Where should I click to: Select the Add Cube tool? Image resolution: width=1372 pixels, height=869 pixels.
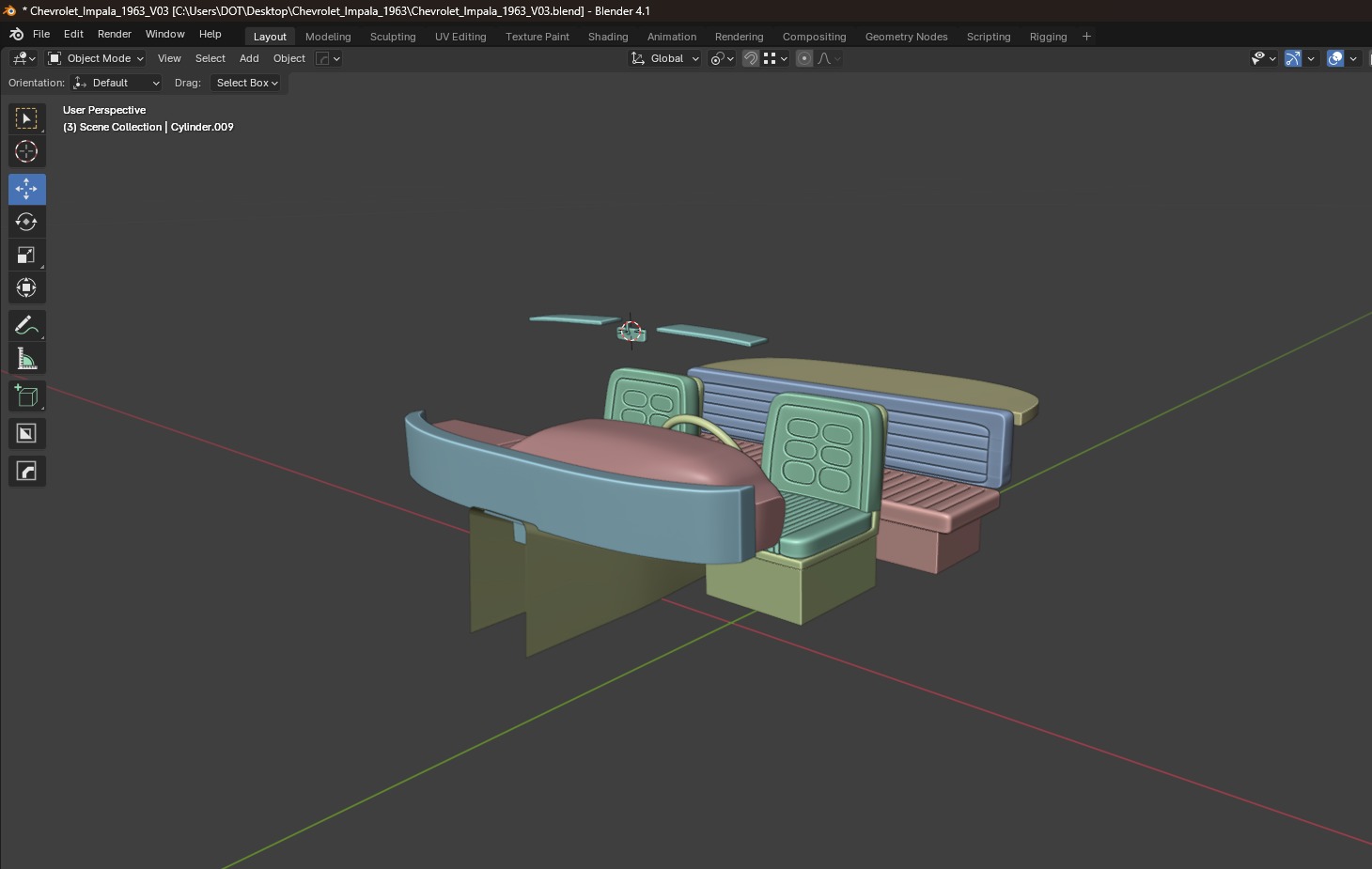tap(26, 396)
